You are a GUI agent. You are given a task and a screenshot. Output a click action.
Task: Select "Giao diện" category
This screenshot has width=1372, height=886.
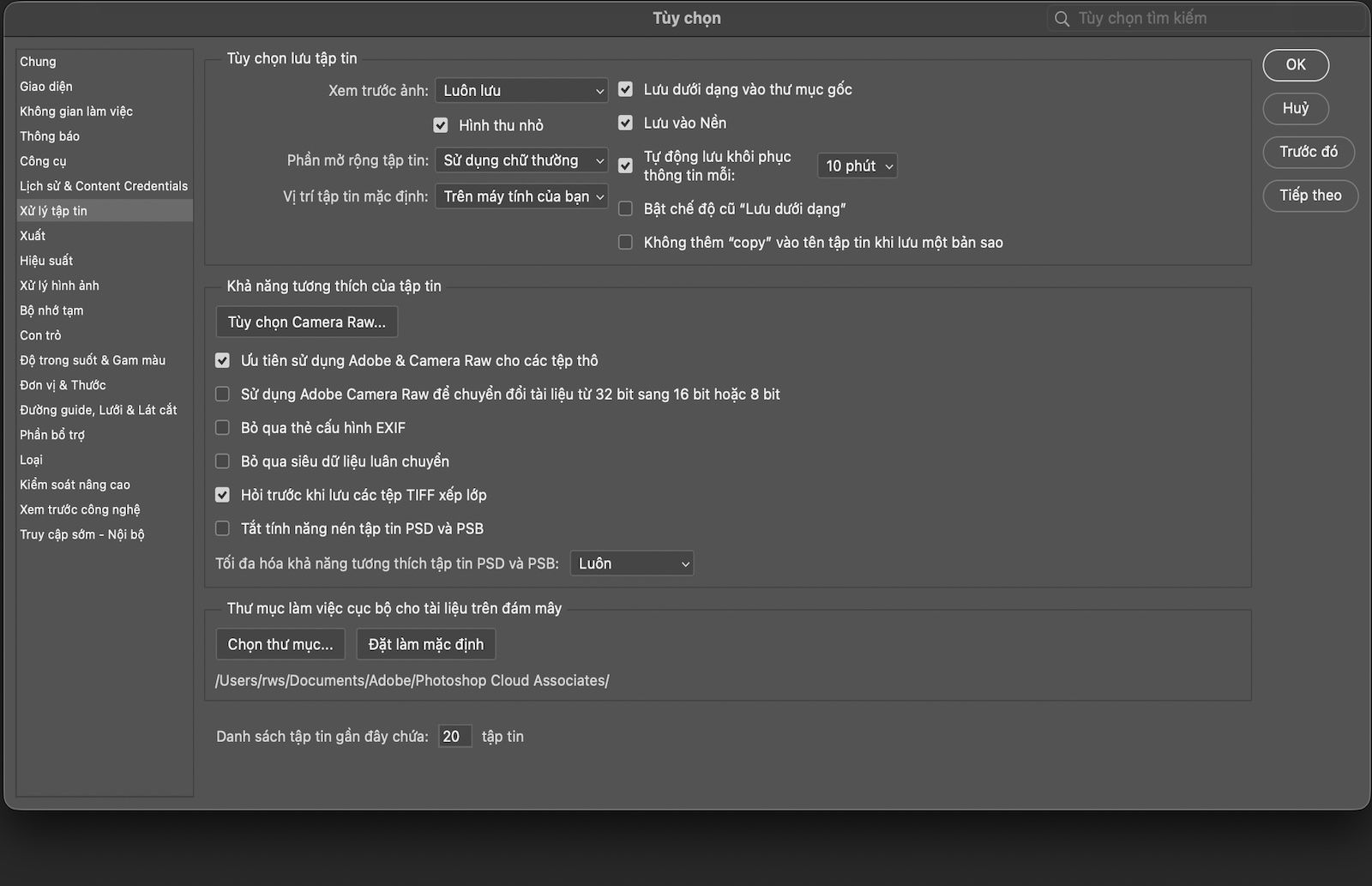click(x=105, y=87)
